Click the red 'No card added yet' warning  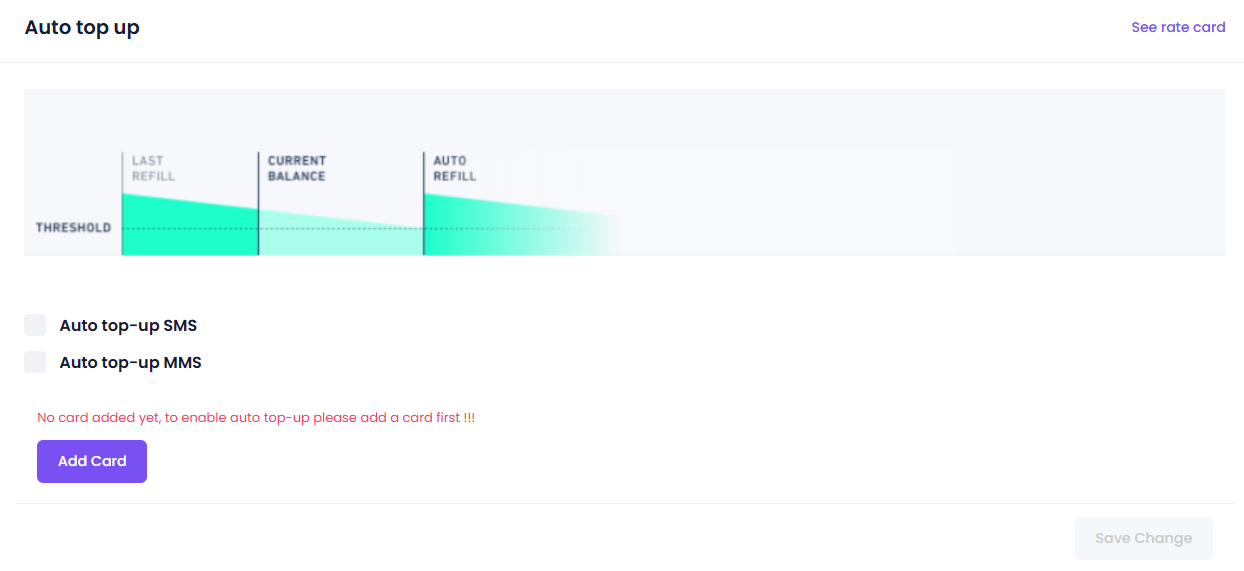coord(256,417)
